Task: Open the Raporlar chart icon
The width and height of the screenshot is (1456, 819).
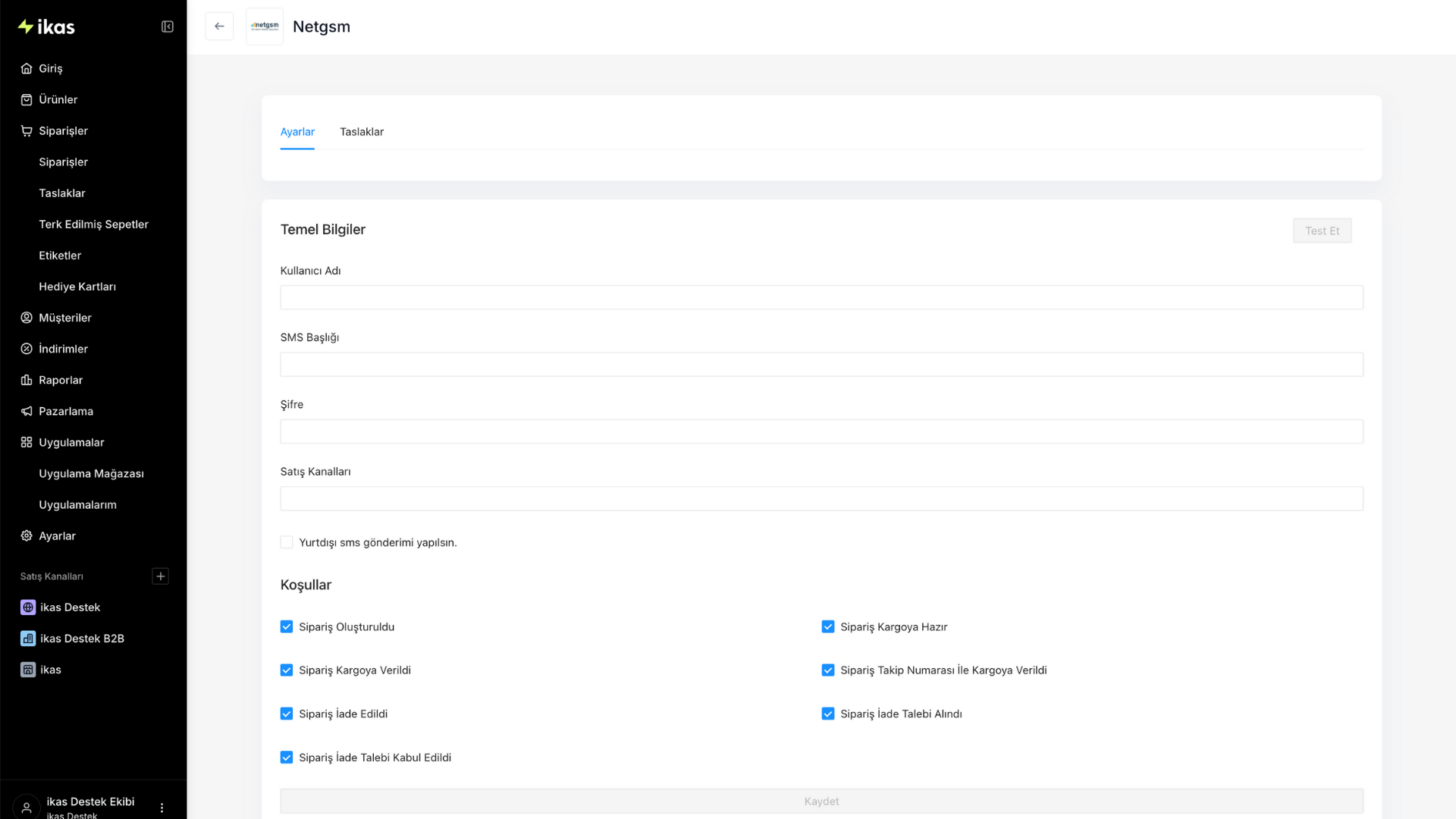Action: (27, 380)
